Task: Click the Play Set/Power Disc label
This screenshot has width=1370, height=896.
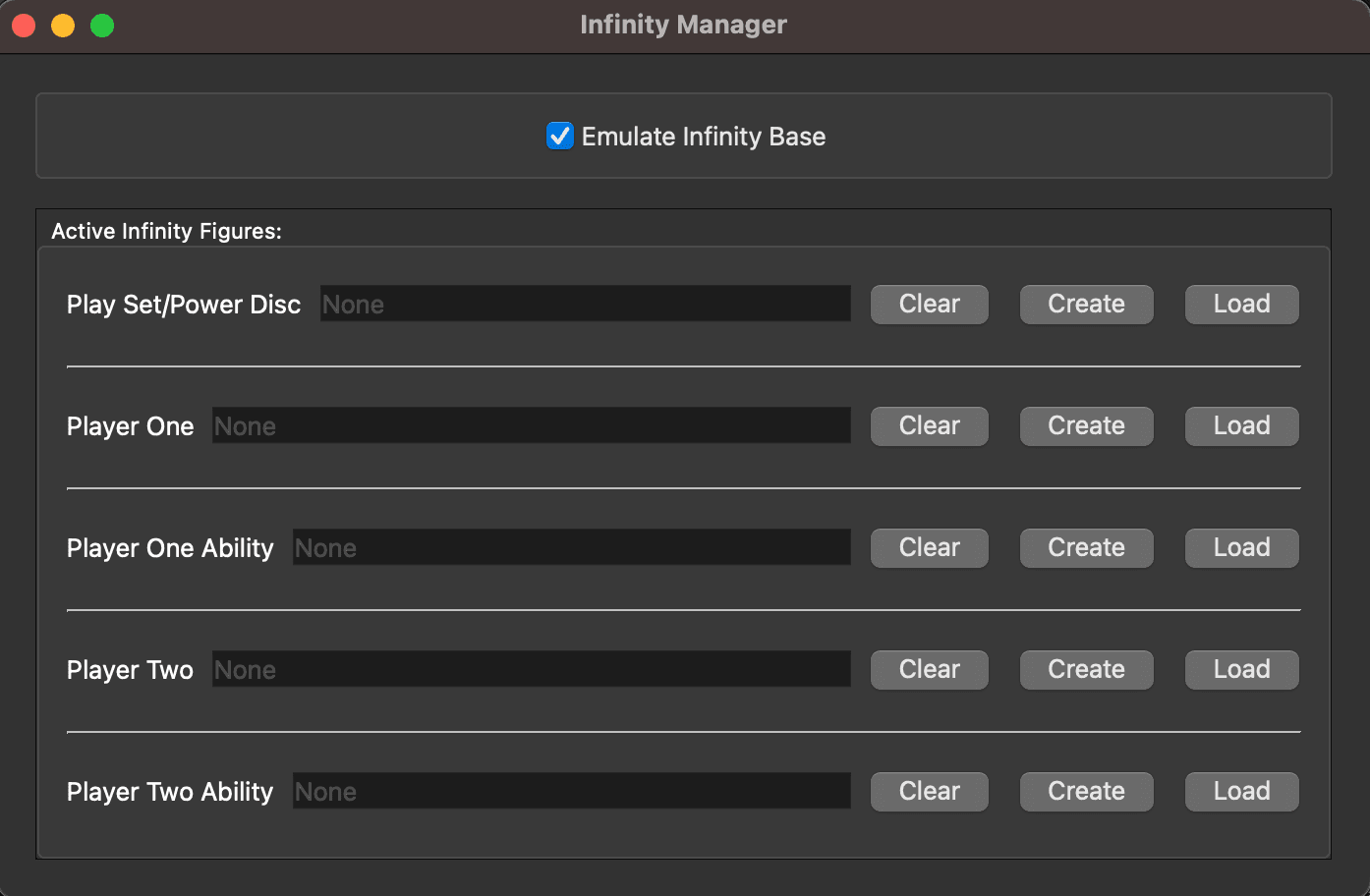Action: (x=184, y=305)
